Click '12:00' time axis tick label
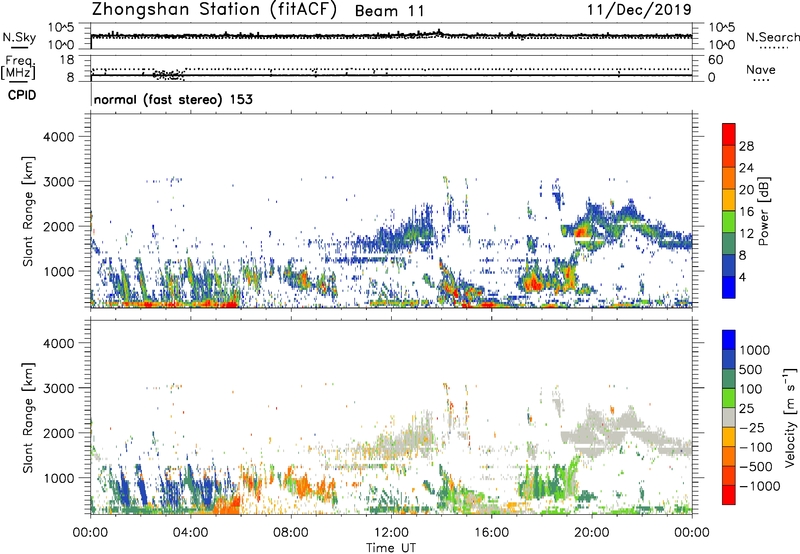Screen dimensions: 800x554 [391, 533]
